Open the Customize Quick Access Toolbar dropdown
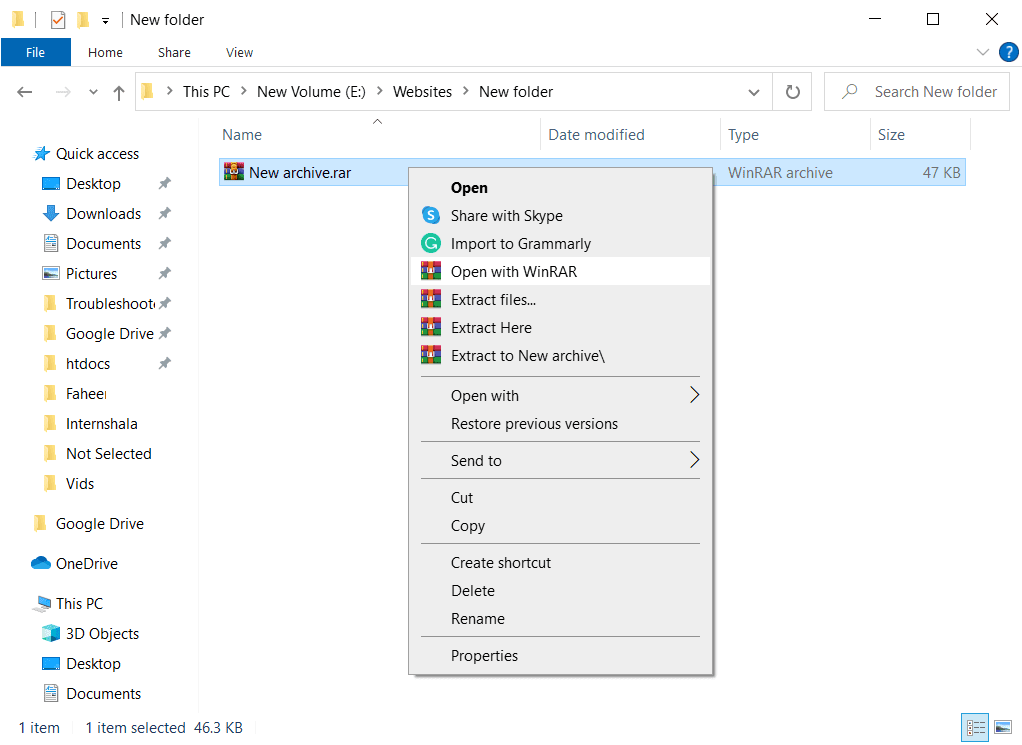Screen dimensions: 1022x745 click(x=105, y=21)
